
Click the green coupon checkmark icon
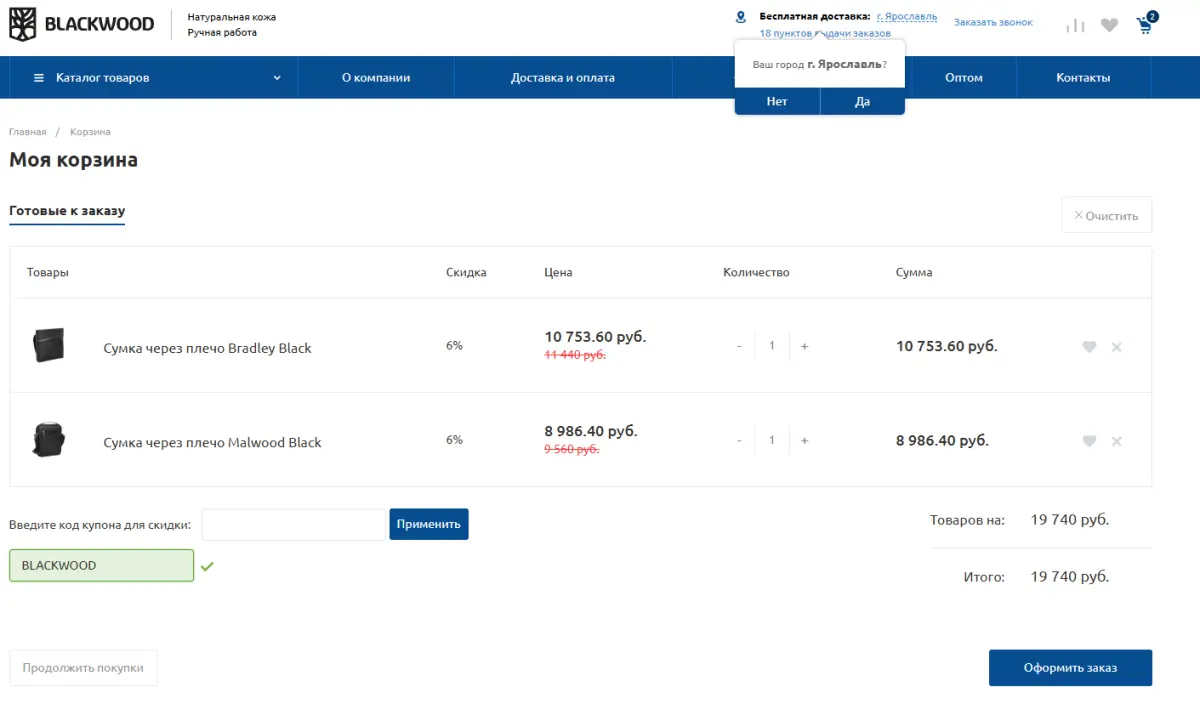click(x=207, y=566)
